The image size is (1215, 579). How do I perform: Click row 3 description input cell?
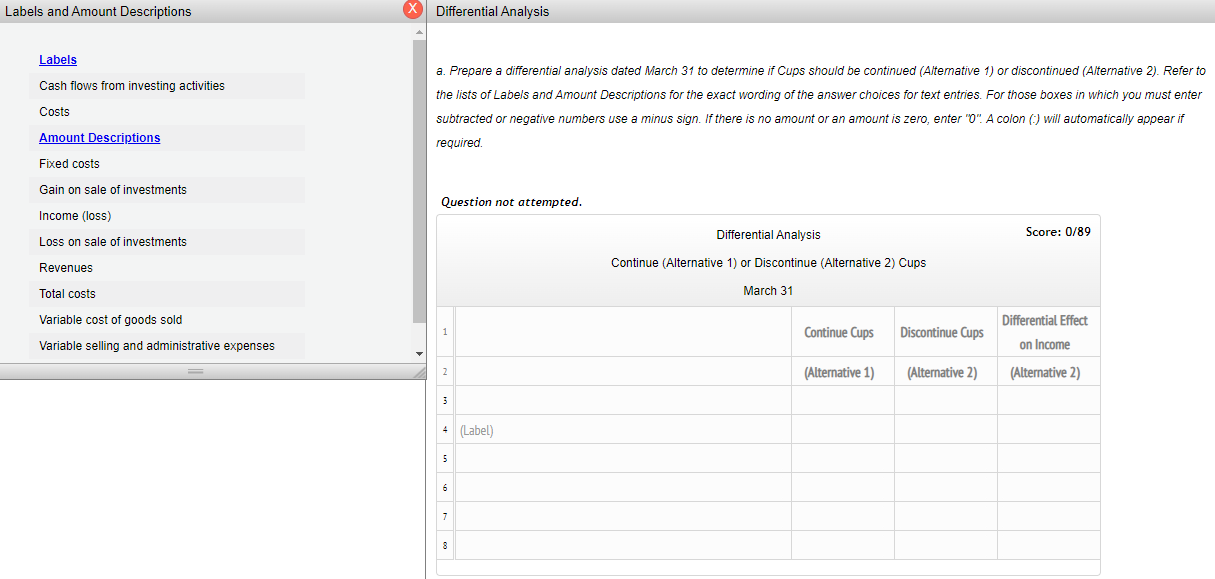[x=623, y=400]
